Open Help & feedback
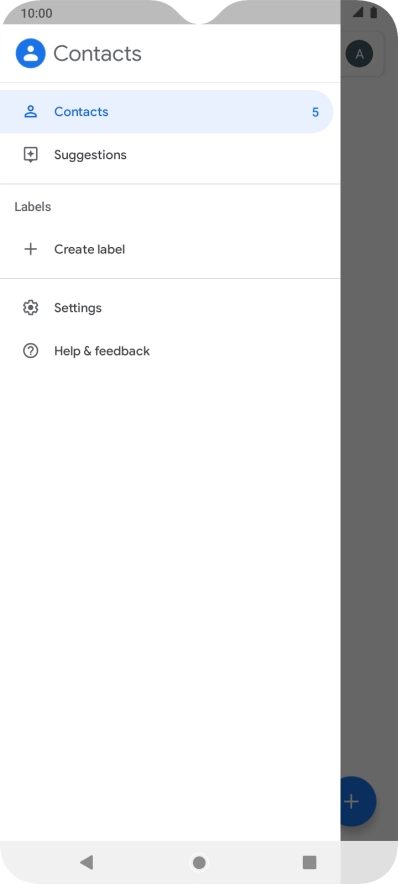This screenshot has width=398, height=884. (x=170, y=351)
